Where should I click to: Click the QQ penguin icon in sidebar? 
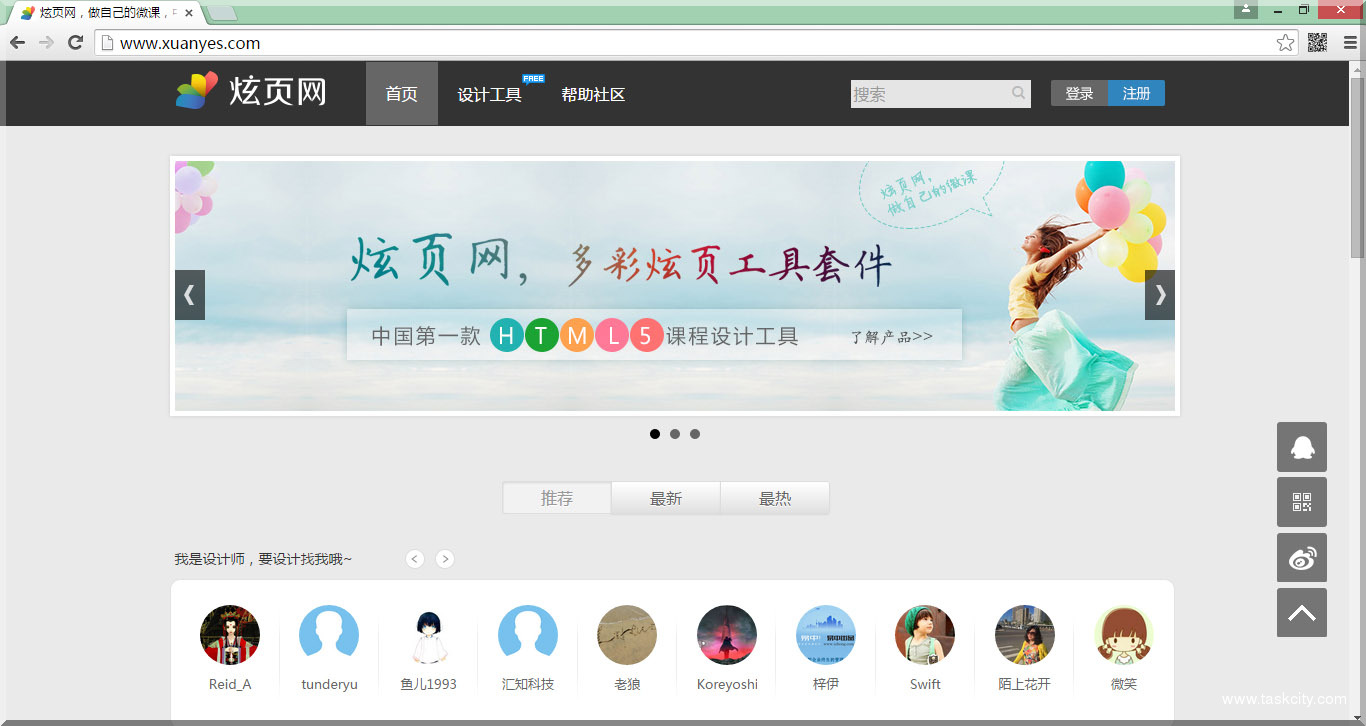pos(1301,447)
